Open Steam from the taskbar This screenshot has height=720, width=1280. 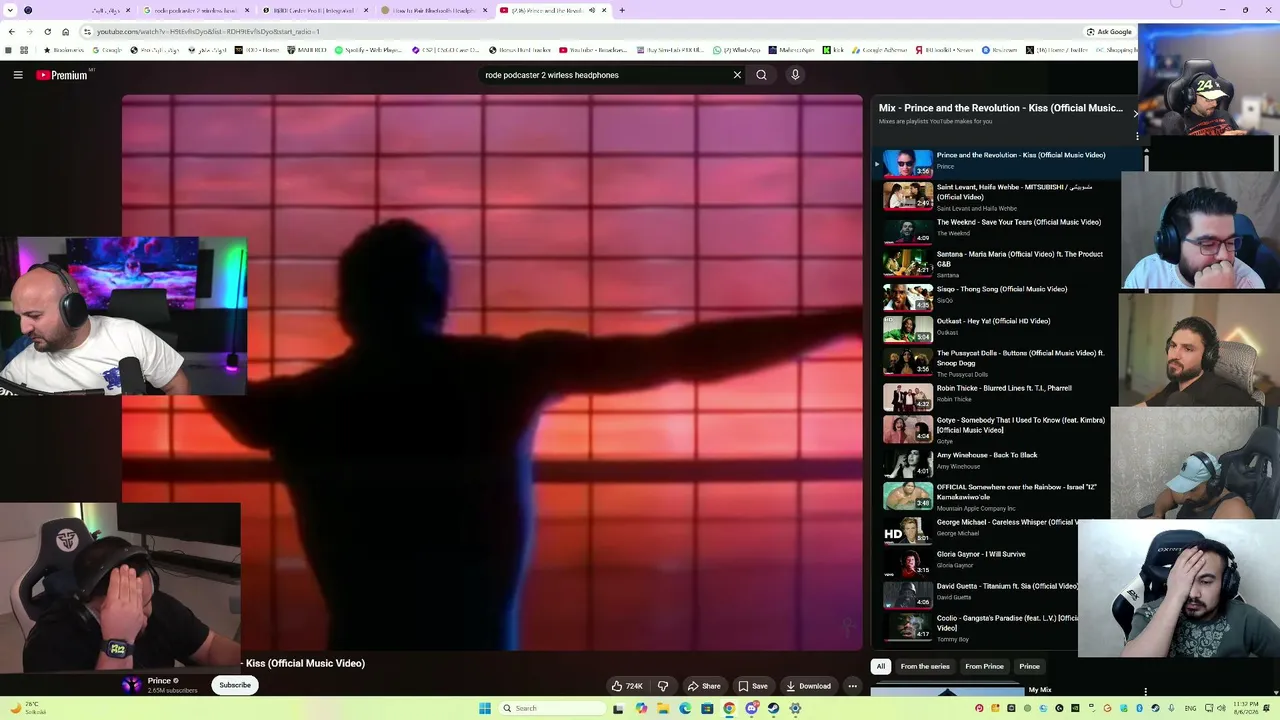click(x=773, y=709)
